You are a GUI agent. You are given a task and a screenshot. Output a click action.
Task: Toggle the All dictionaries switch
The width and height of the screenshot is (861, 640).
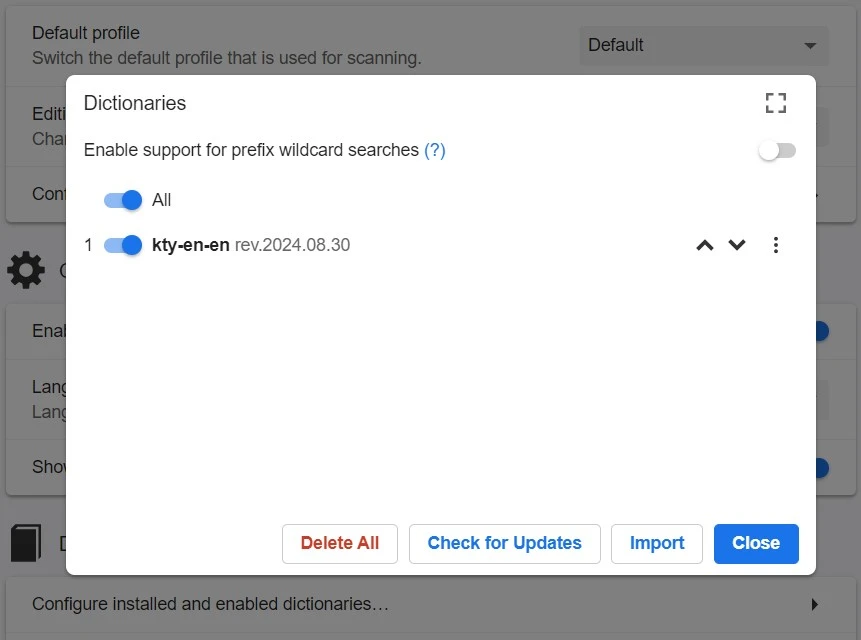pos(123,200)
